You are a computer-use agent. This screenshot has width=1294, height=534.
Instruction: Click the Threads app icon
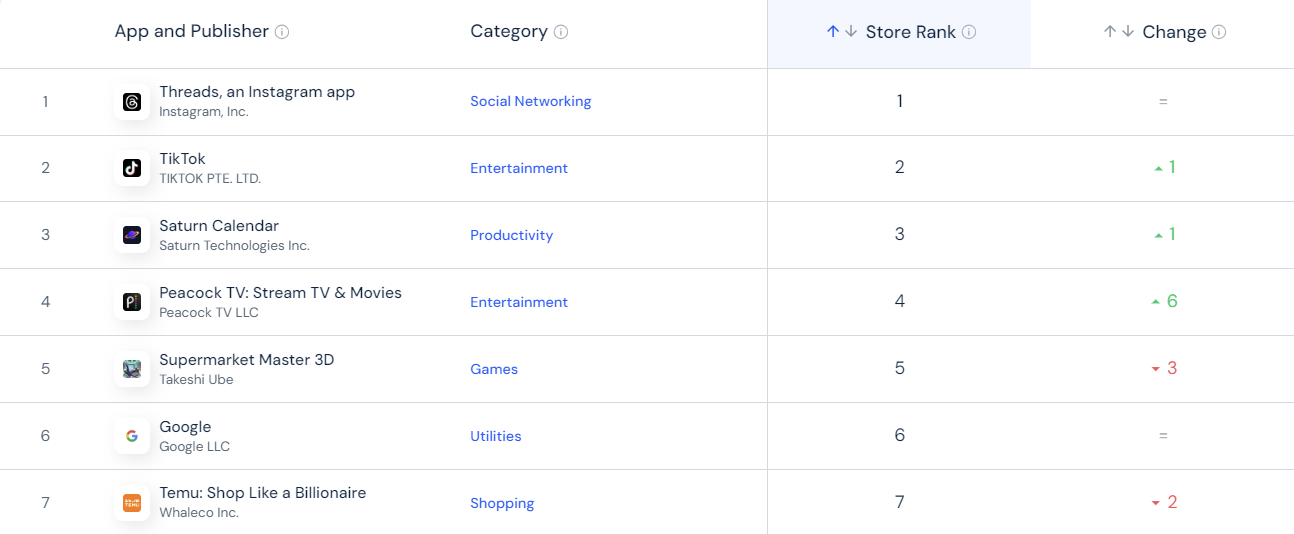[x=132, y=102]
